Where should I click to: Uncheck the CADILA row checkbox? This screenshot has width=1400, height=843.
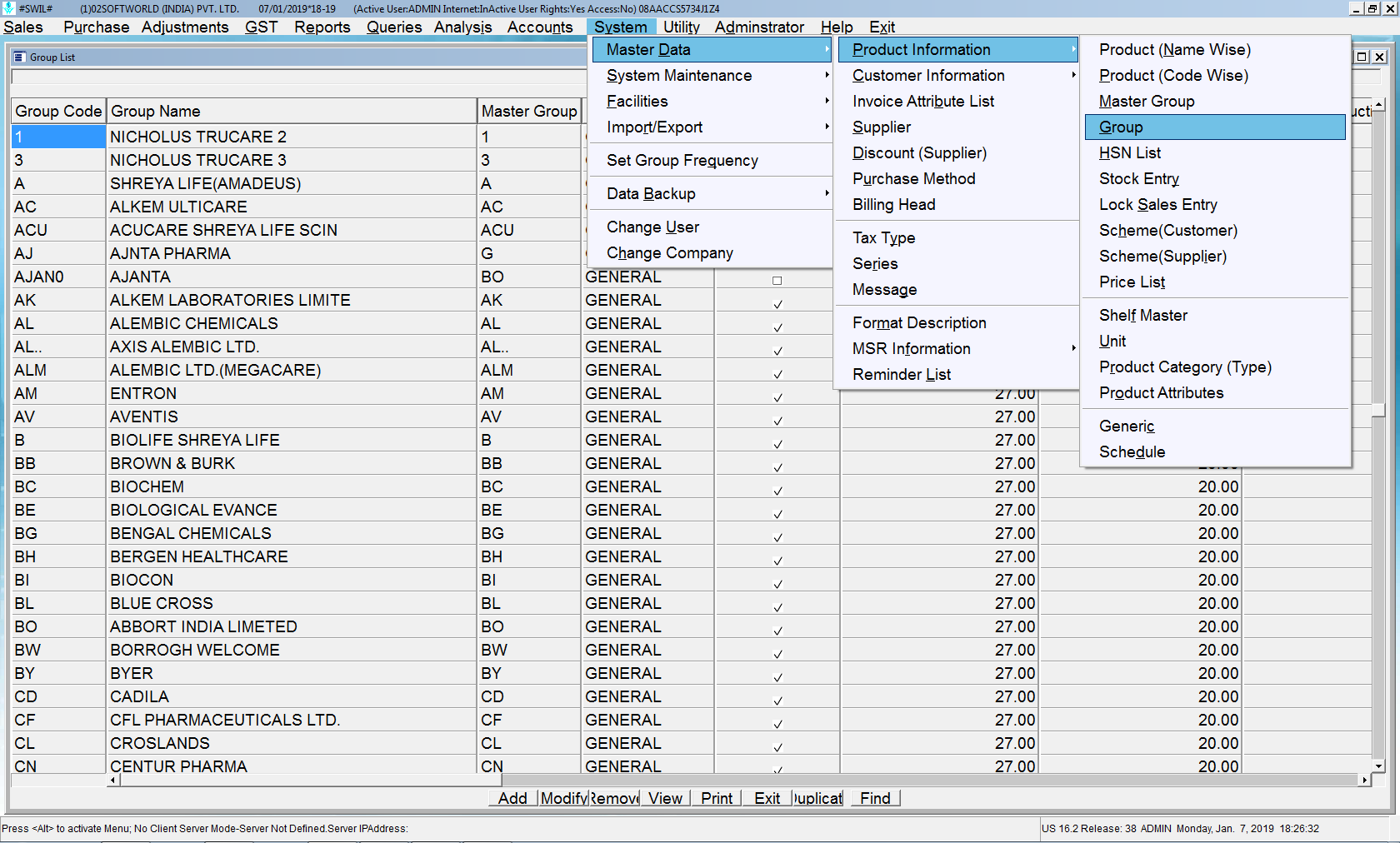pos(777,701)
